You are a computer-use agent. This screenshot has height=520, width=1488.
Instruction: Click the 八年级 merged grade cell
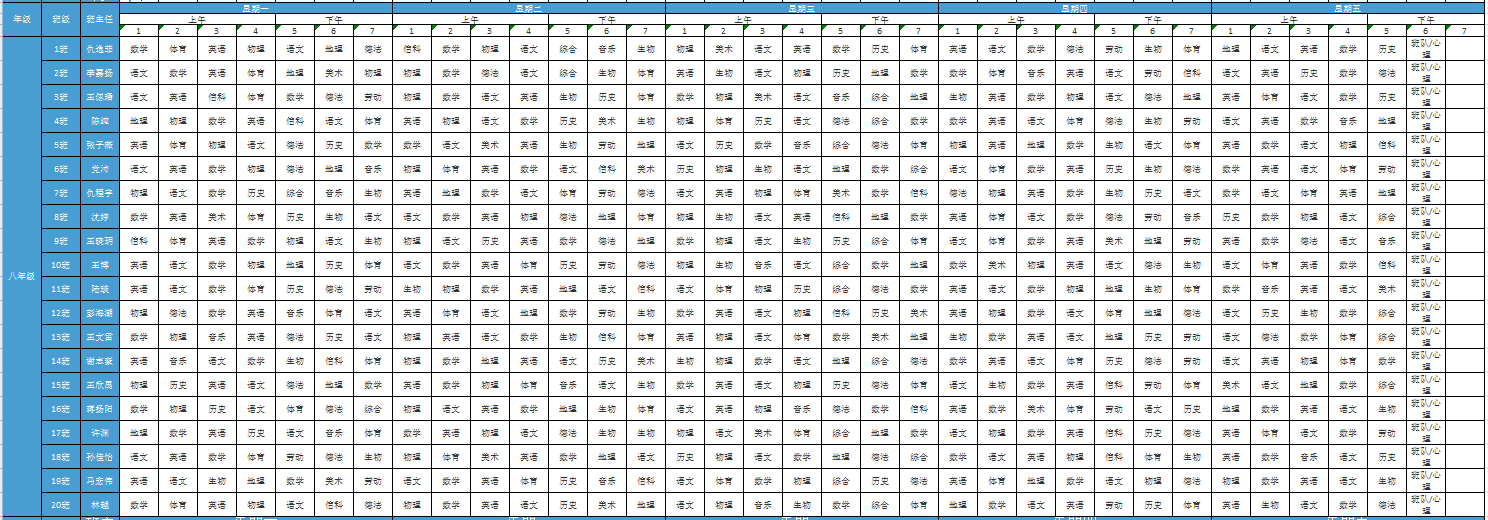[21, 276]
